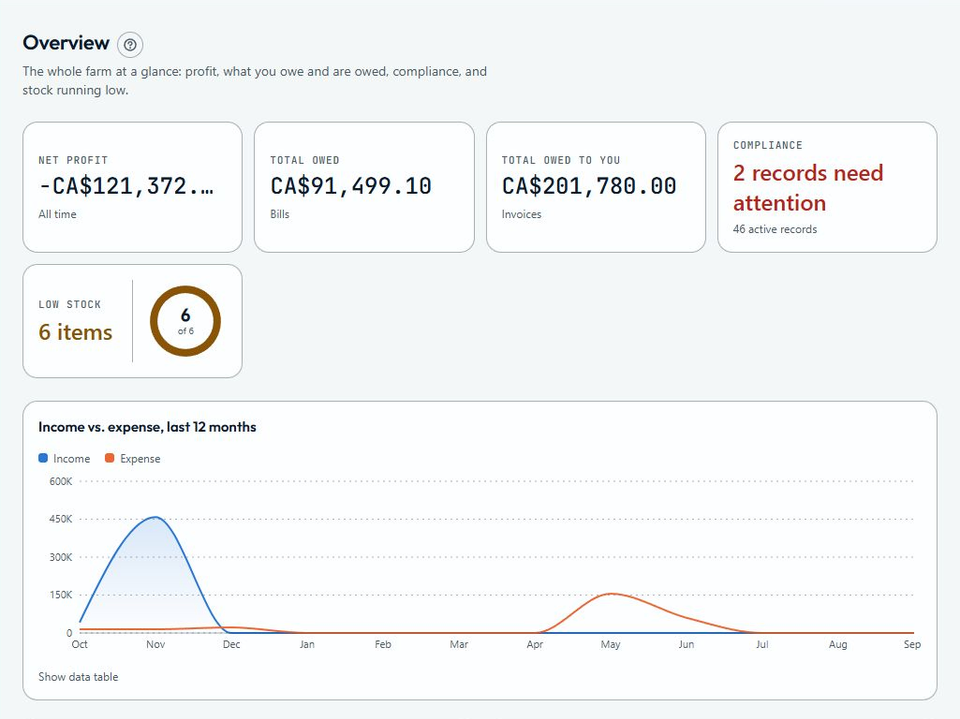Click '2 records need attention' text
960x719 pixels.
point(808,188)
